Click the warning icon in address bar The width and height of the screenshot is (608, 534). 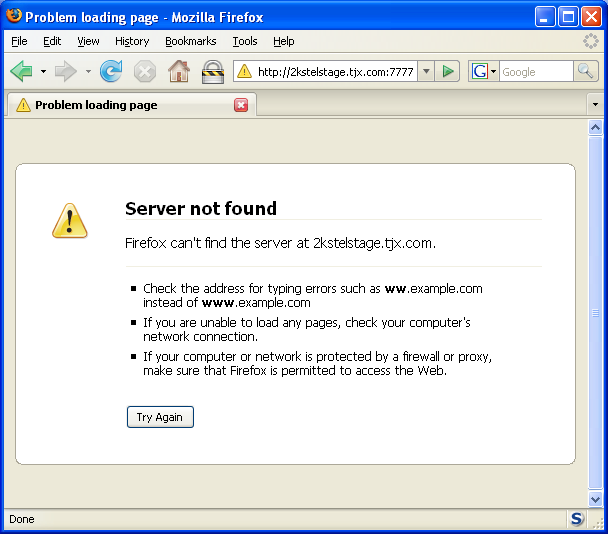(x=244, y=71)
